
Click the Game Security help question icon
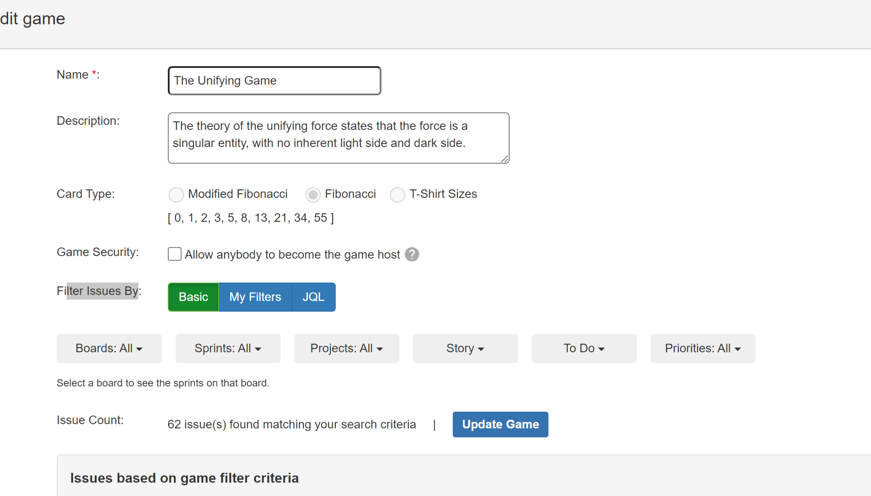pyautogui.click(x=412, y=255)
